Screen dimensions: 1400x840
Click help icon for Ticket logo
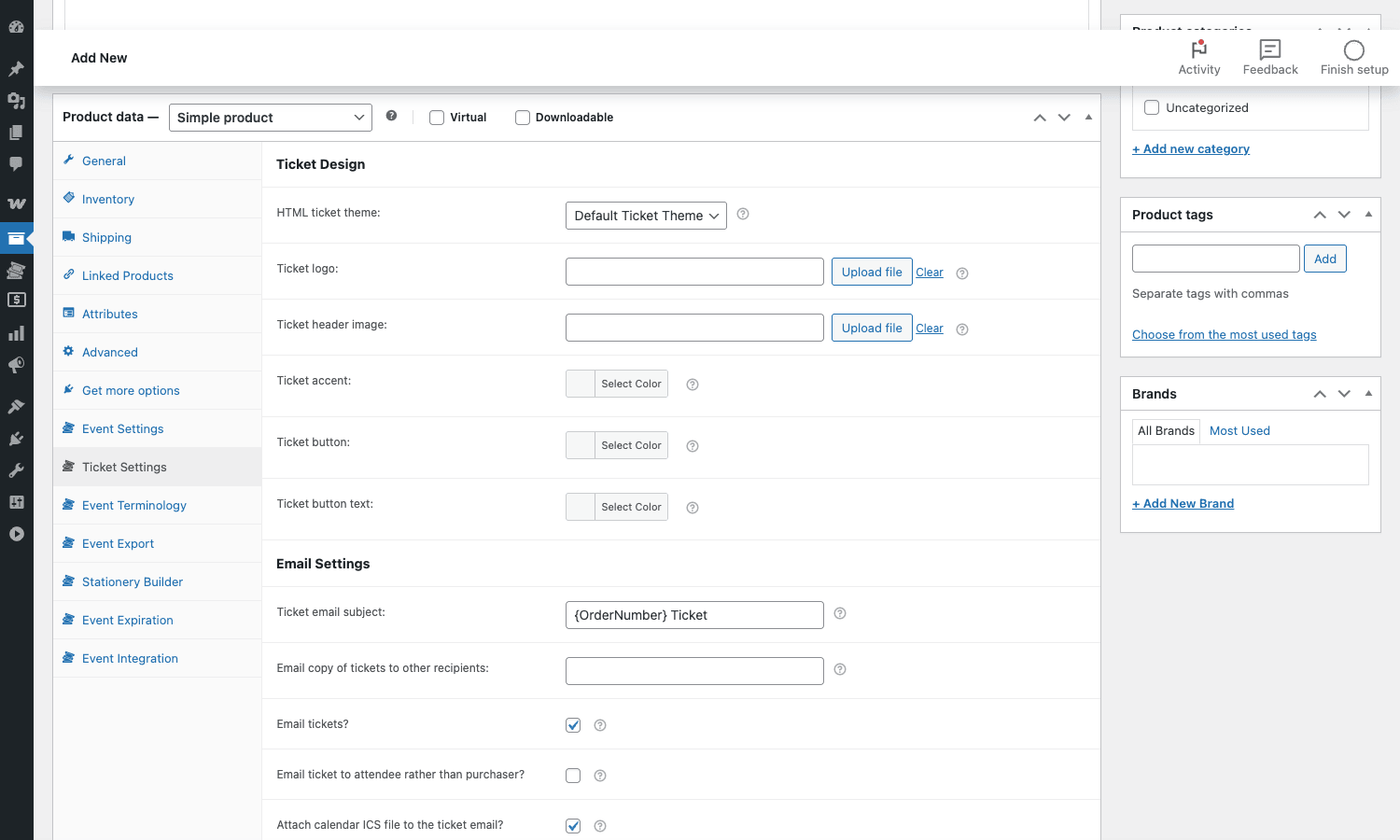point(962,273)
